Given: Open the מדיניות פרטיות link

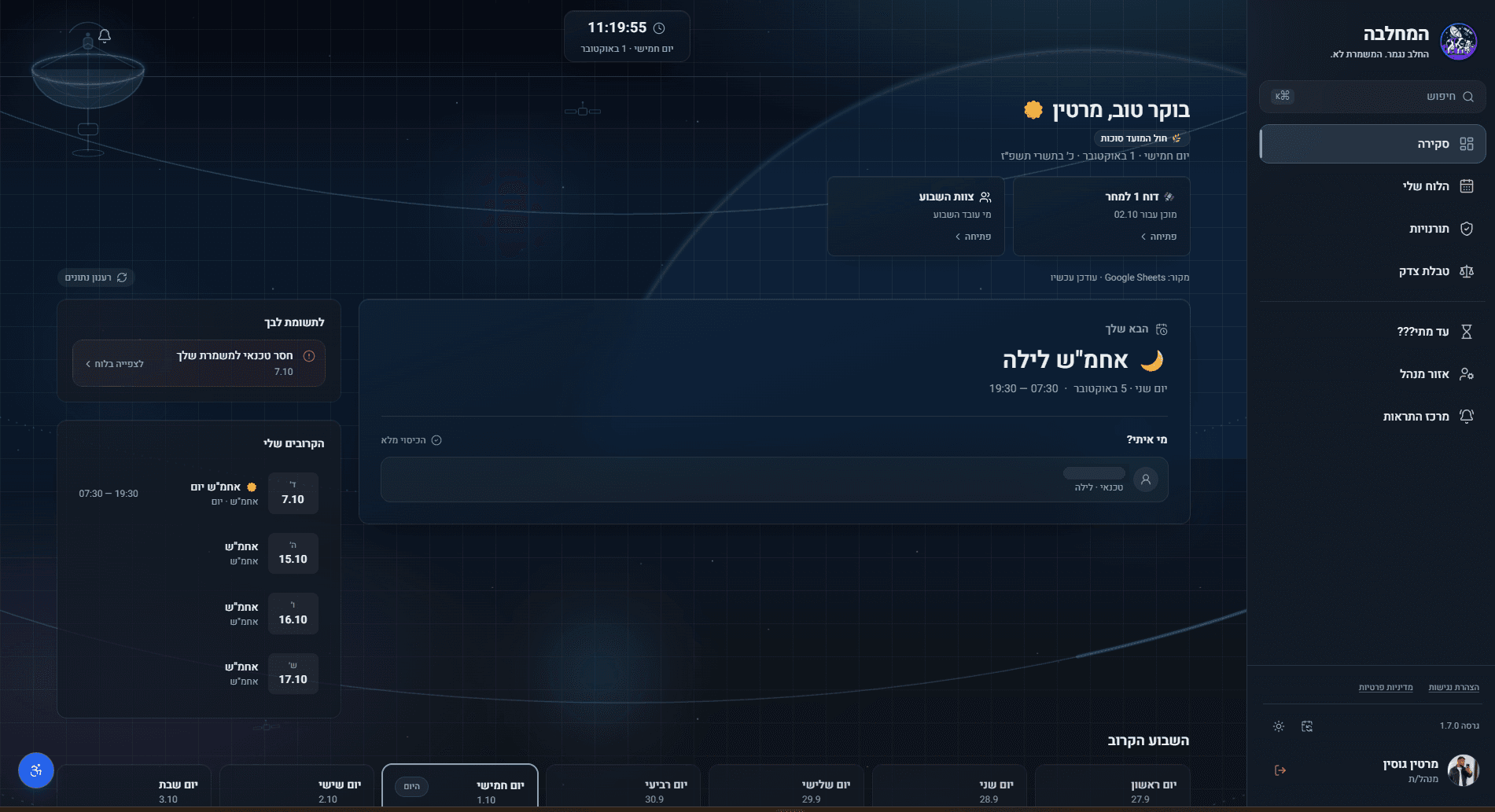Looking at the screenshot, I should coord(1386,688).
